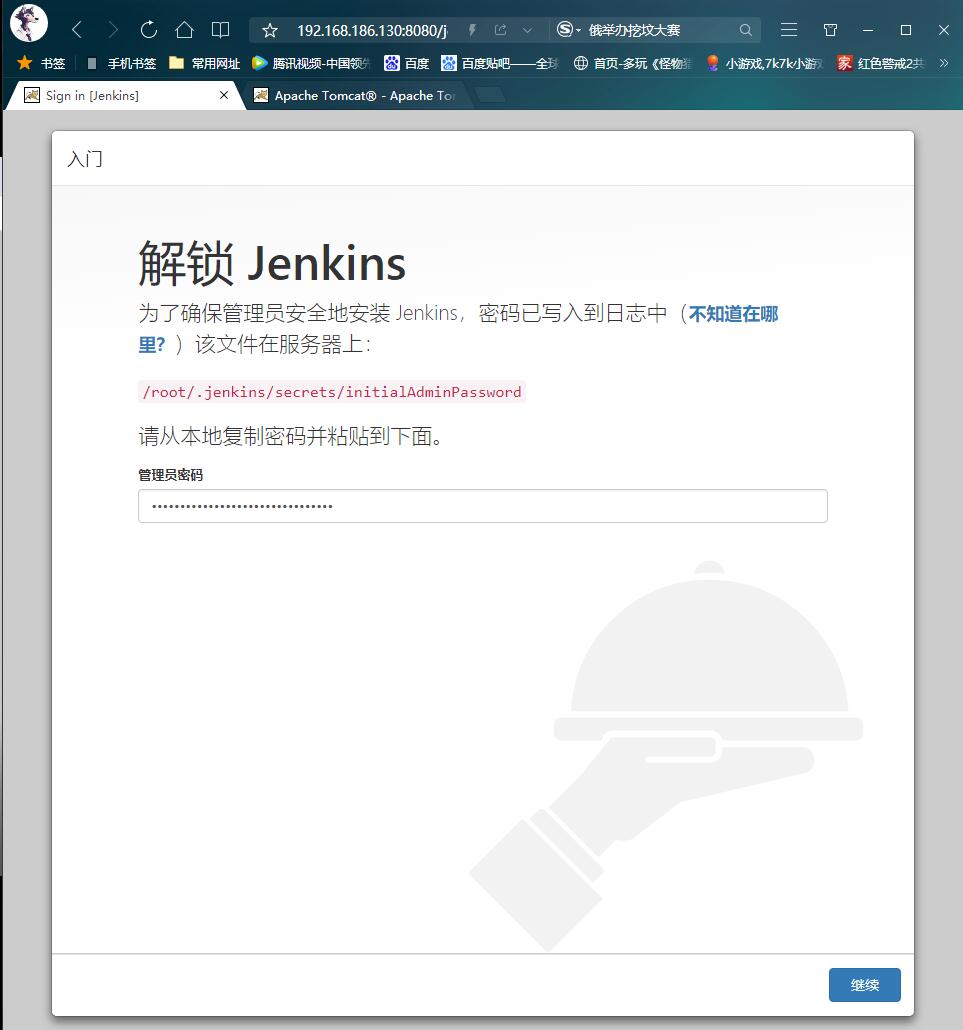Click the 请从本地复制密码并粘贴到下面 instruction text
This screenshot has height=1030, width=963.
[x=291, y=436]
